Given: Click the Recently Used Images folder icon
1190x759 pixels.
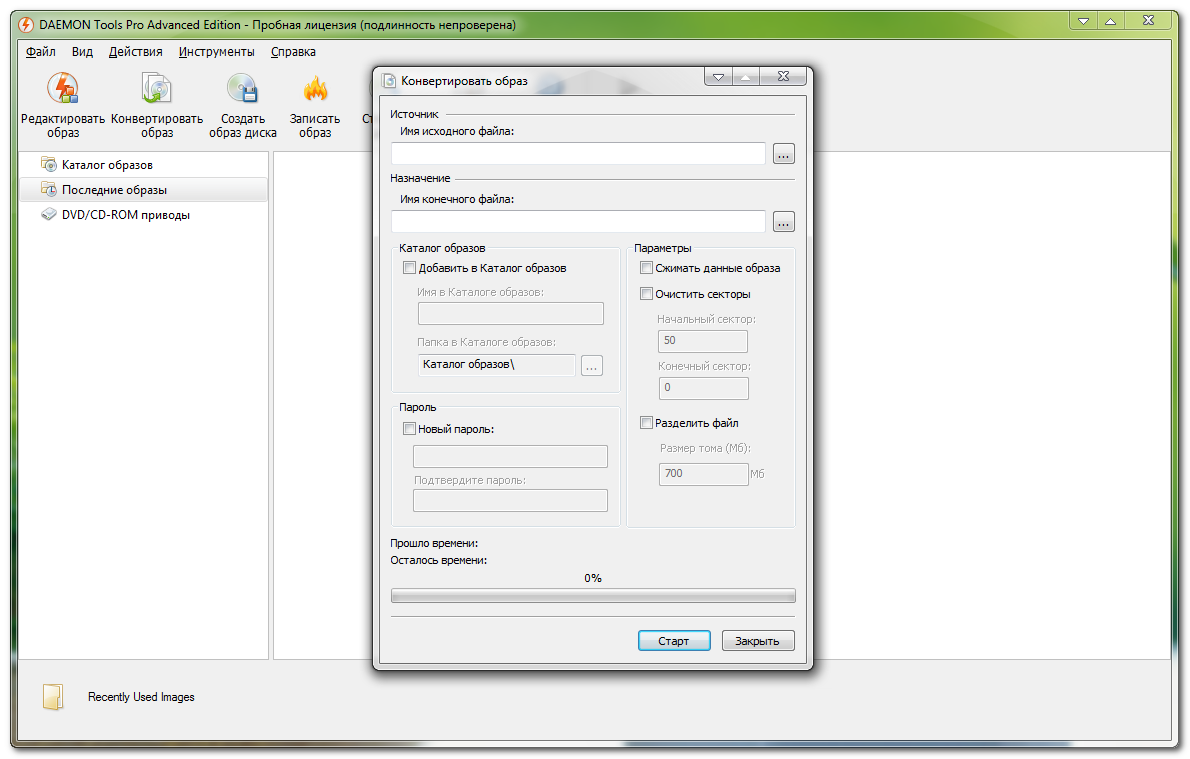Looking at the screenshot, I should (53, 697).
